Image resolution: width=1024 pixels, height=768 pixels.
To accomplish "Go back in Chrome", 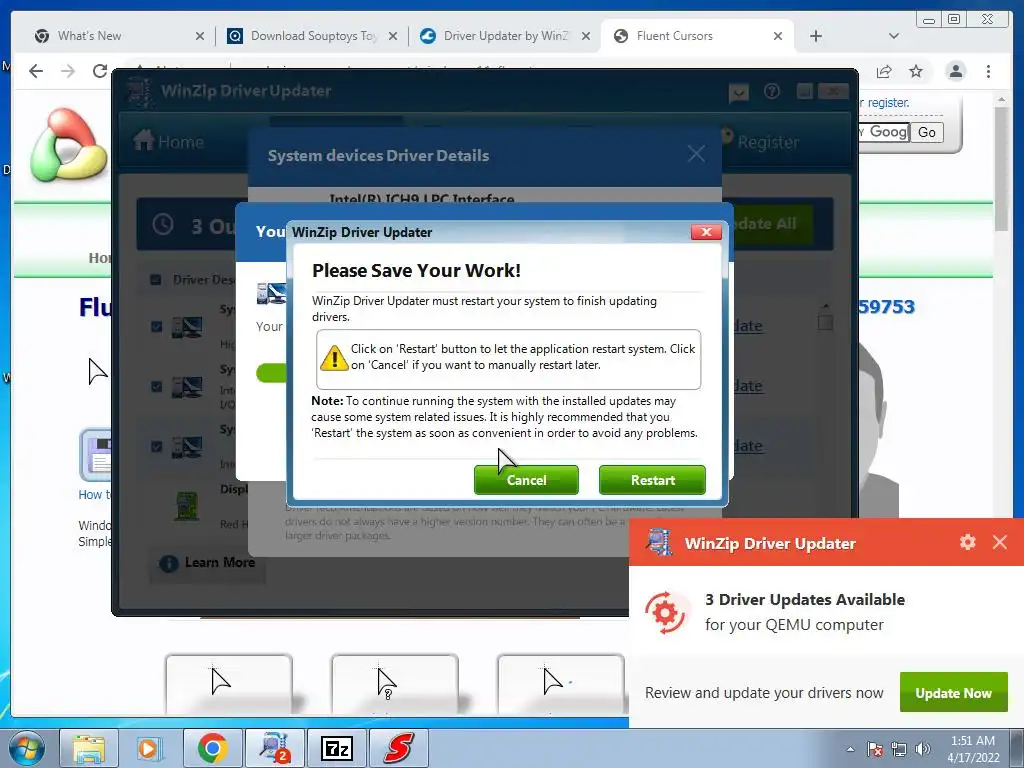I will click(36, 71).
